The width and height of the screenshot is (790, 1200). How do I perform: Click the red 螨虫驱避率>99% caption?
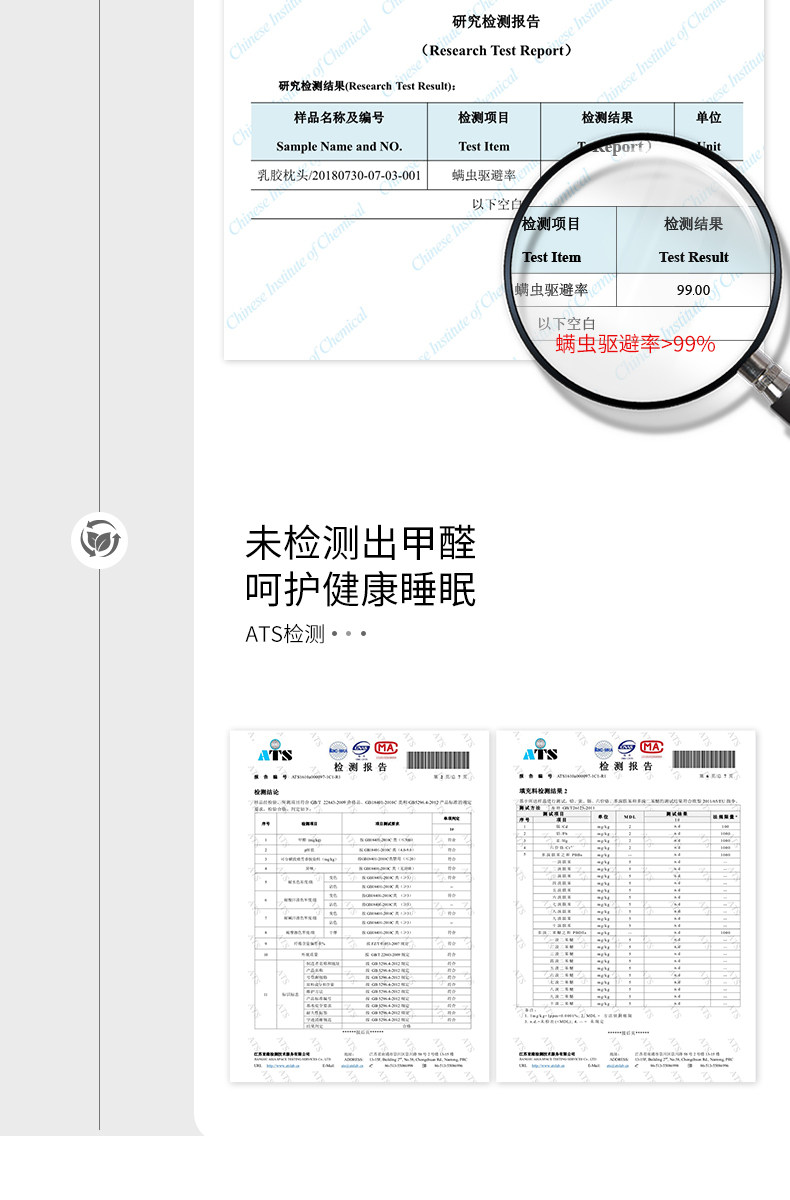point(636,344)
